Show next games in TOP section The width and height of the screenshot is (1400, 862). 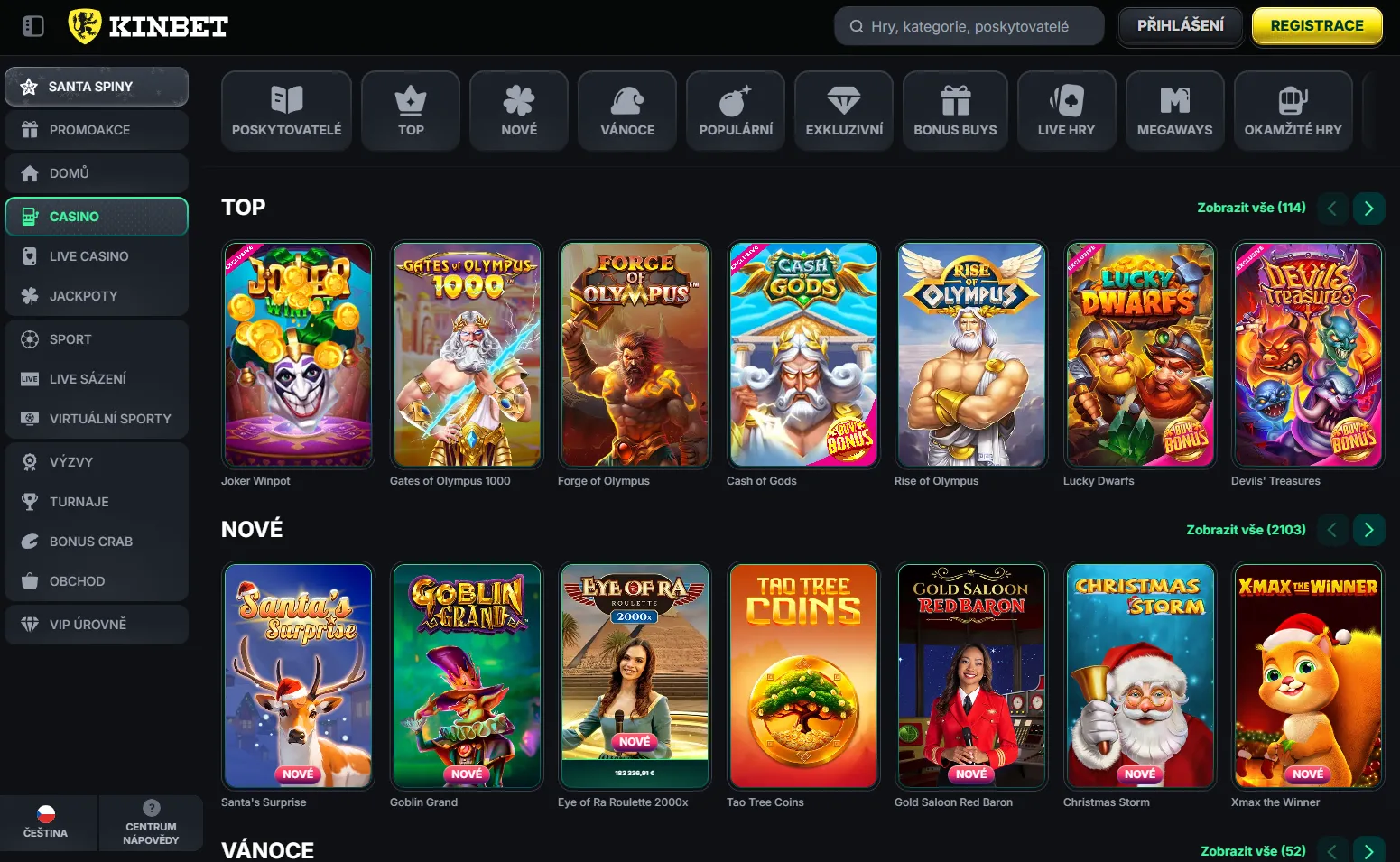[1368, 209]
